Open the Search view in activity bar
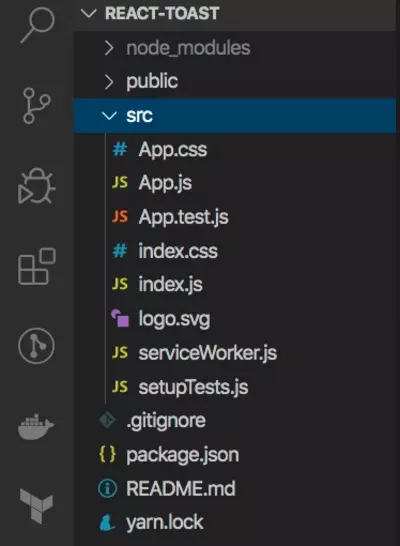 click(x=38, y=25)
